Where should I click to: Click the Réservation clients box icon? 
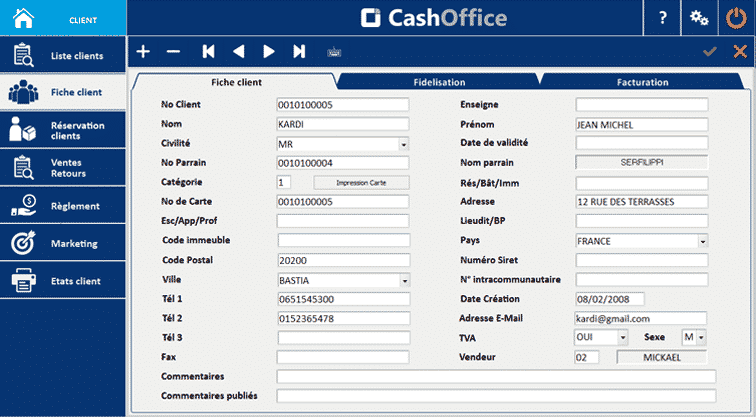coord(23,129)
